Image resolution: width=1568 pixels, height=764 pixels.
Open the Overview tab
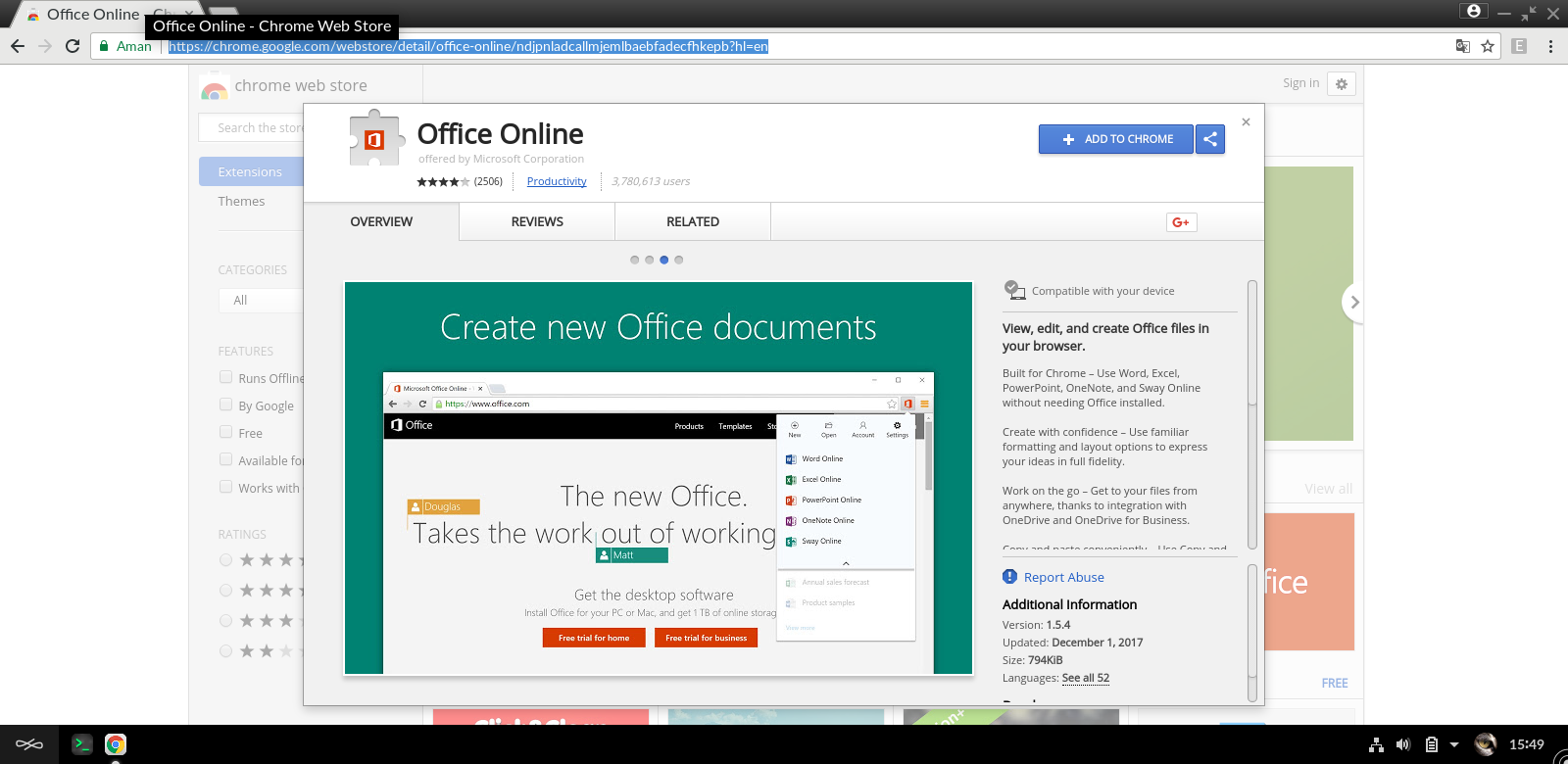[381, 221]
